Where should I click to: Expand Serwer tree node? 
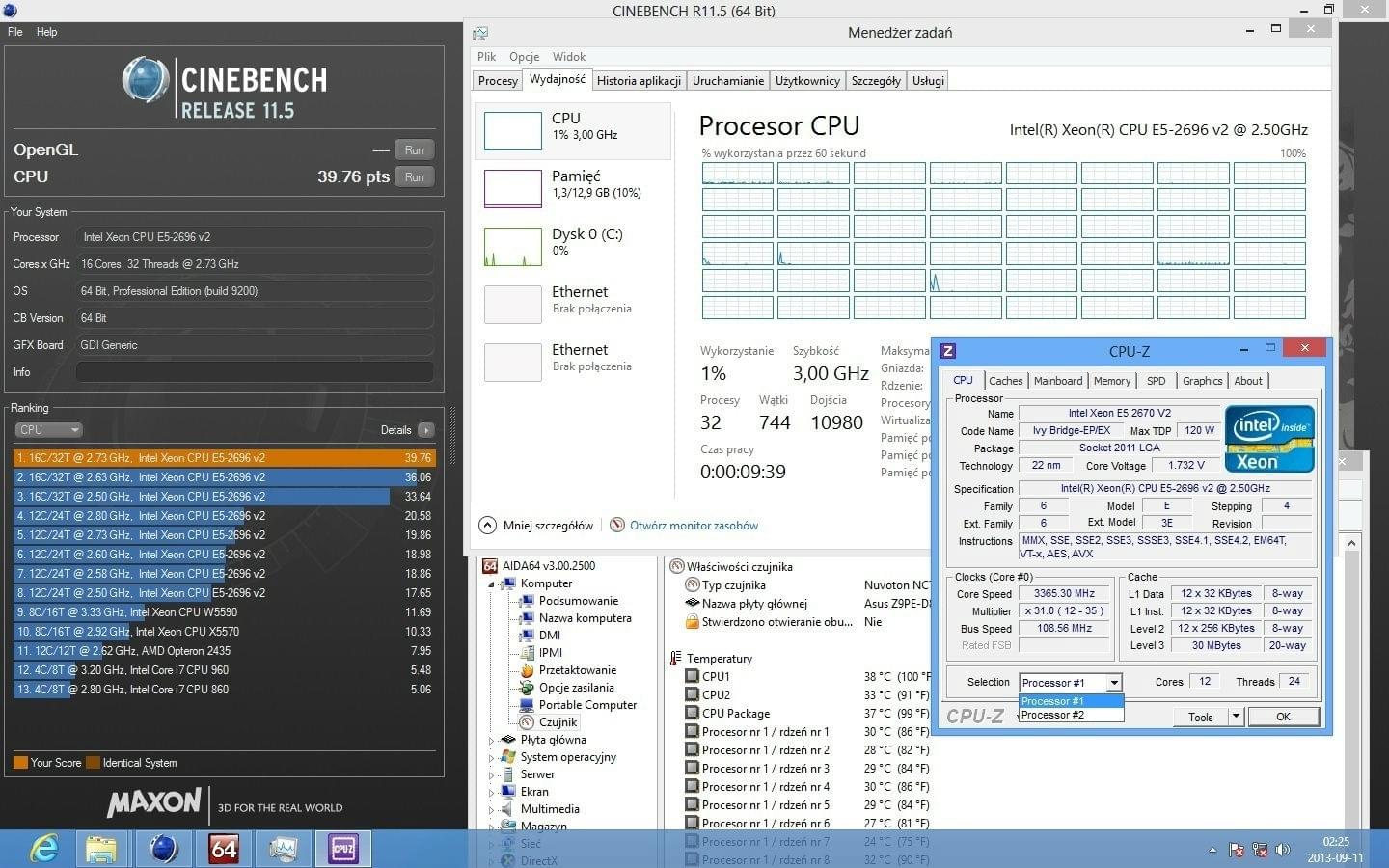pos(490,775)
